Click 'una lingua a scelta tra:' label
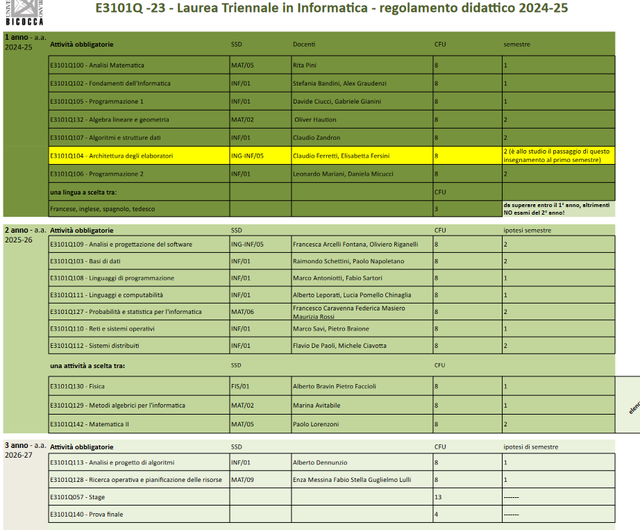This screenshot has height=530, width=640. 83,192
